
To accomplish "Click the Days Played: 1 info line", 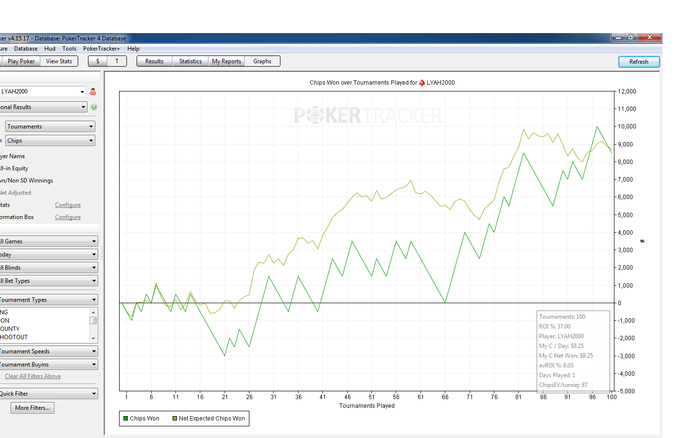I will click(557, 375).
